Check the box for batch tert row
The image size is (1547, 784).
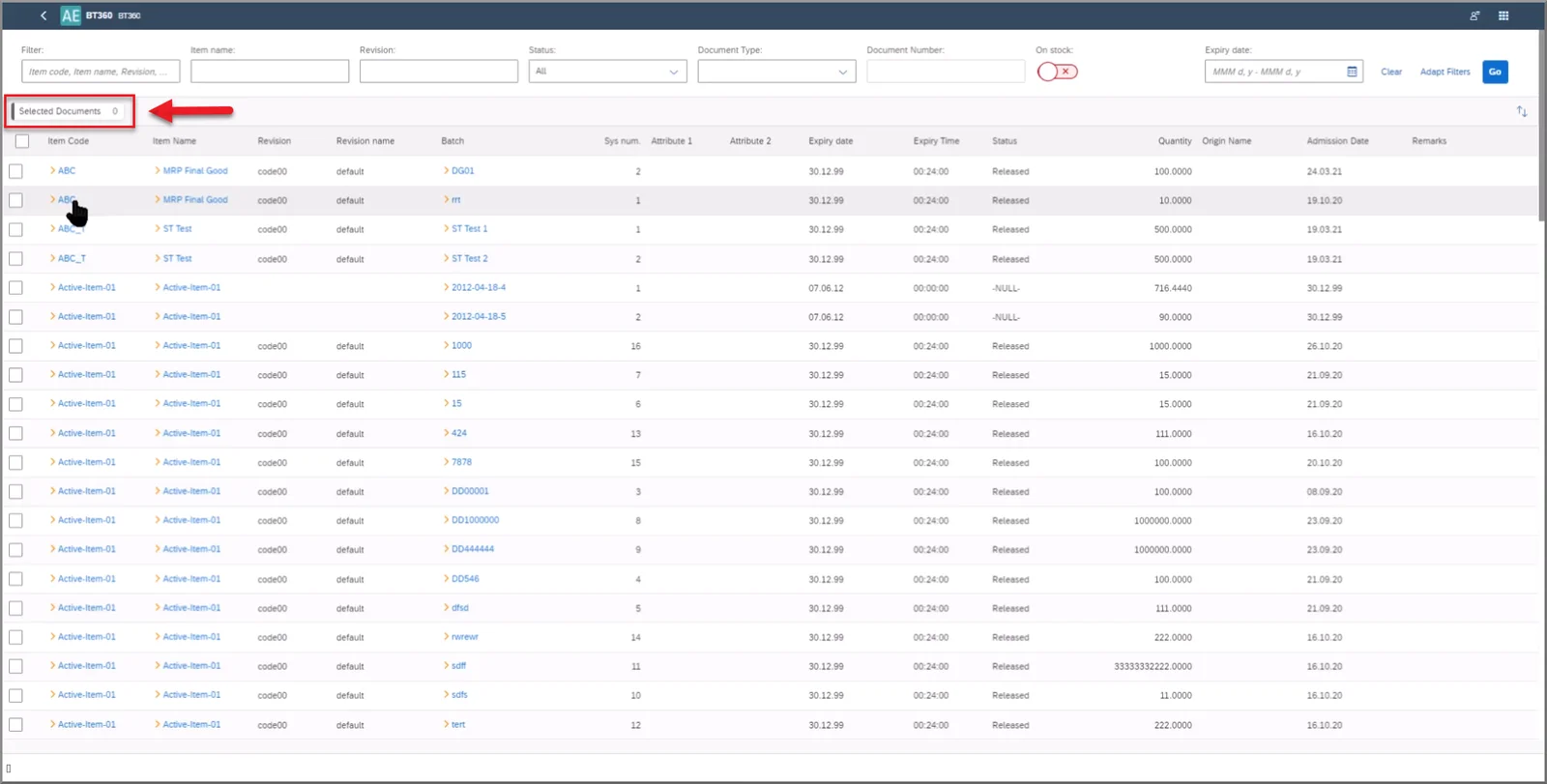pos(16,724)
